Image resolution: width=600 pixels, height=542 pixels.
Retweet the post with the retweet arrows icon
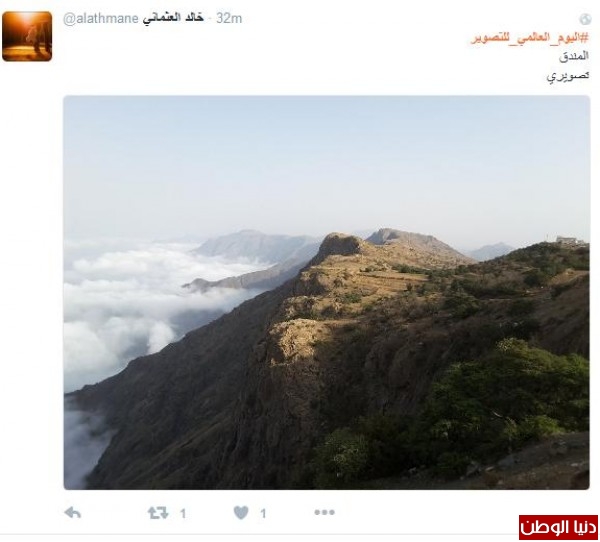pyautogui.click(x=158, y=513)
